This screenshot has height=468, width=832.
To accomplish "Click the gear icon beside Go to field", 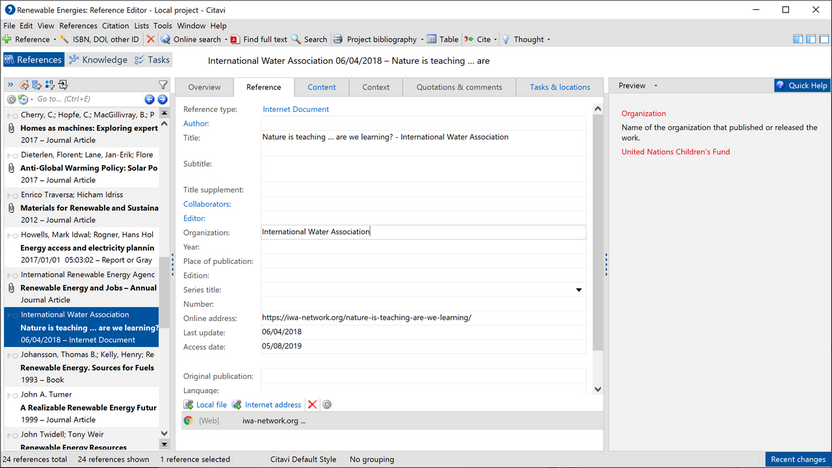I will tap(11, 99).
